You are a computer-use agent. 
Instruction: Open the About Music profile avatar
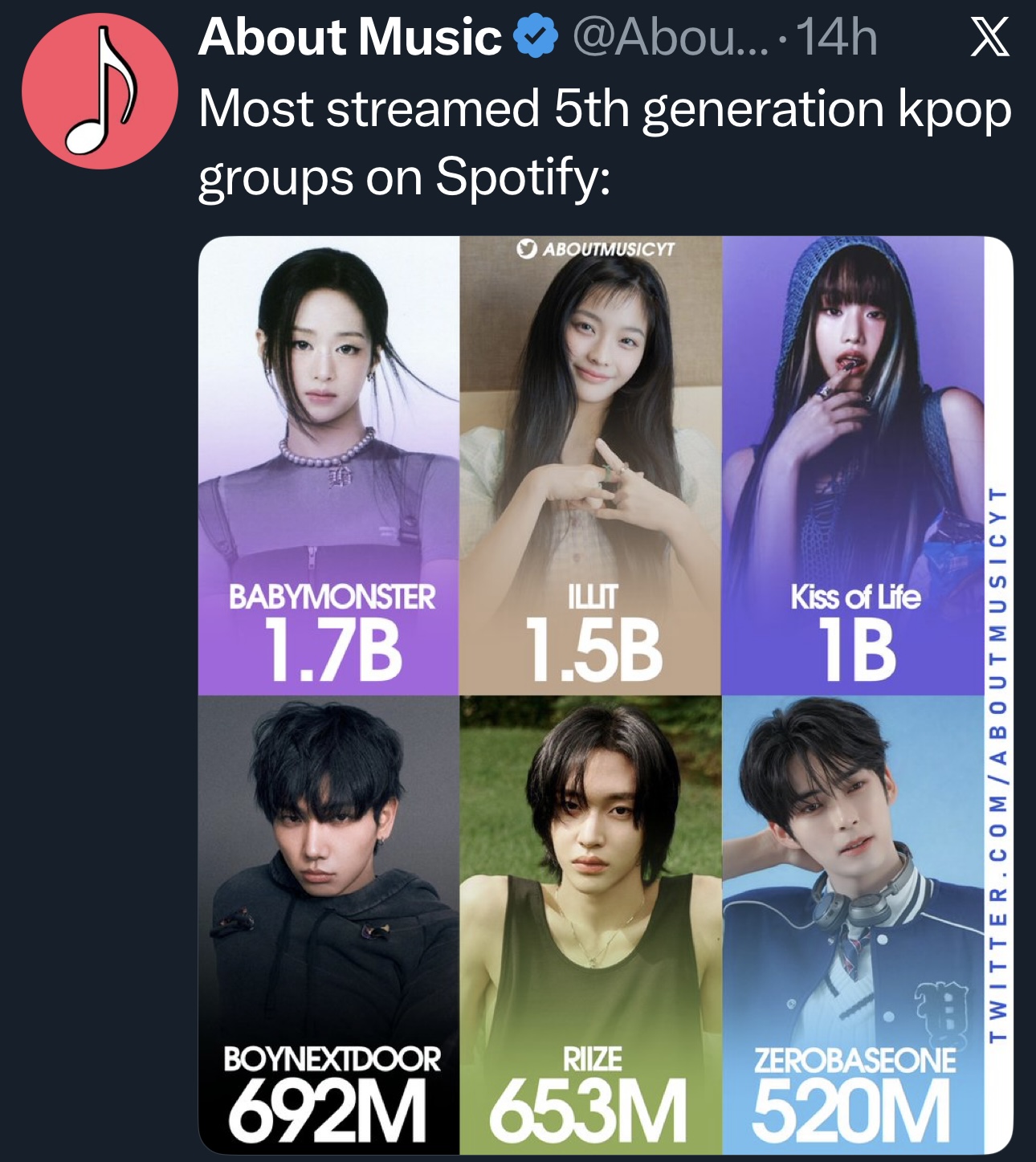tap(100, 91)
